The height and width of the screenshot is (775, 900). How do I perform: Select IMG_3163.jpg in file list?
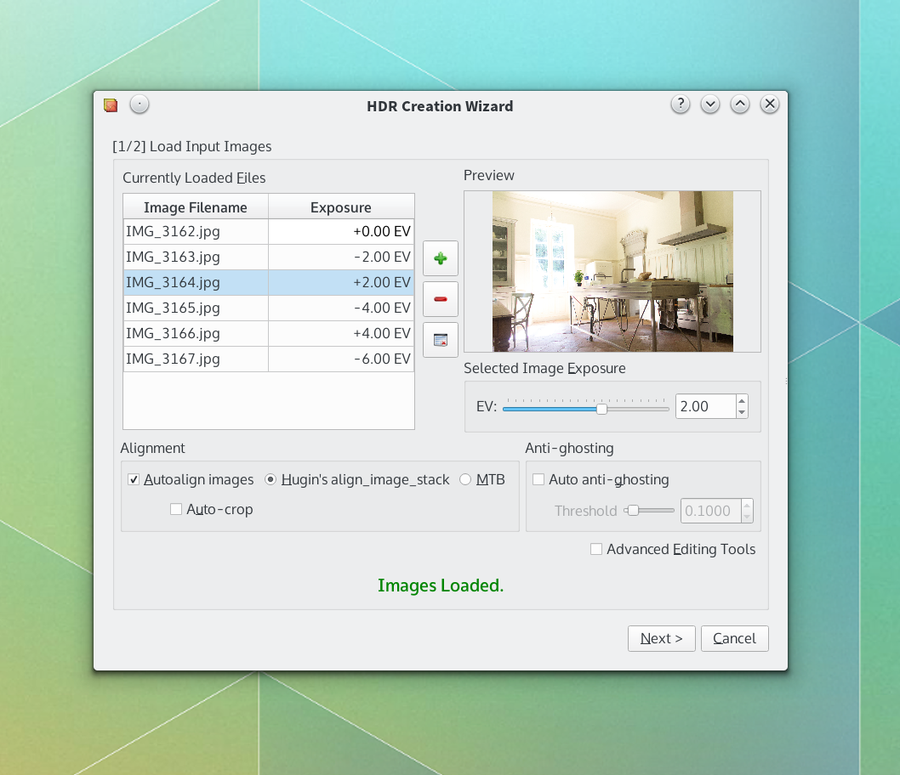click(x=196, y=257)
